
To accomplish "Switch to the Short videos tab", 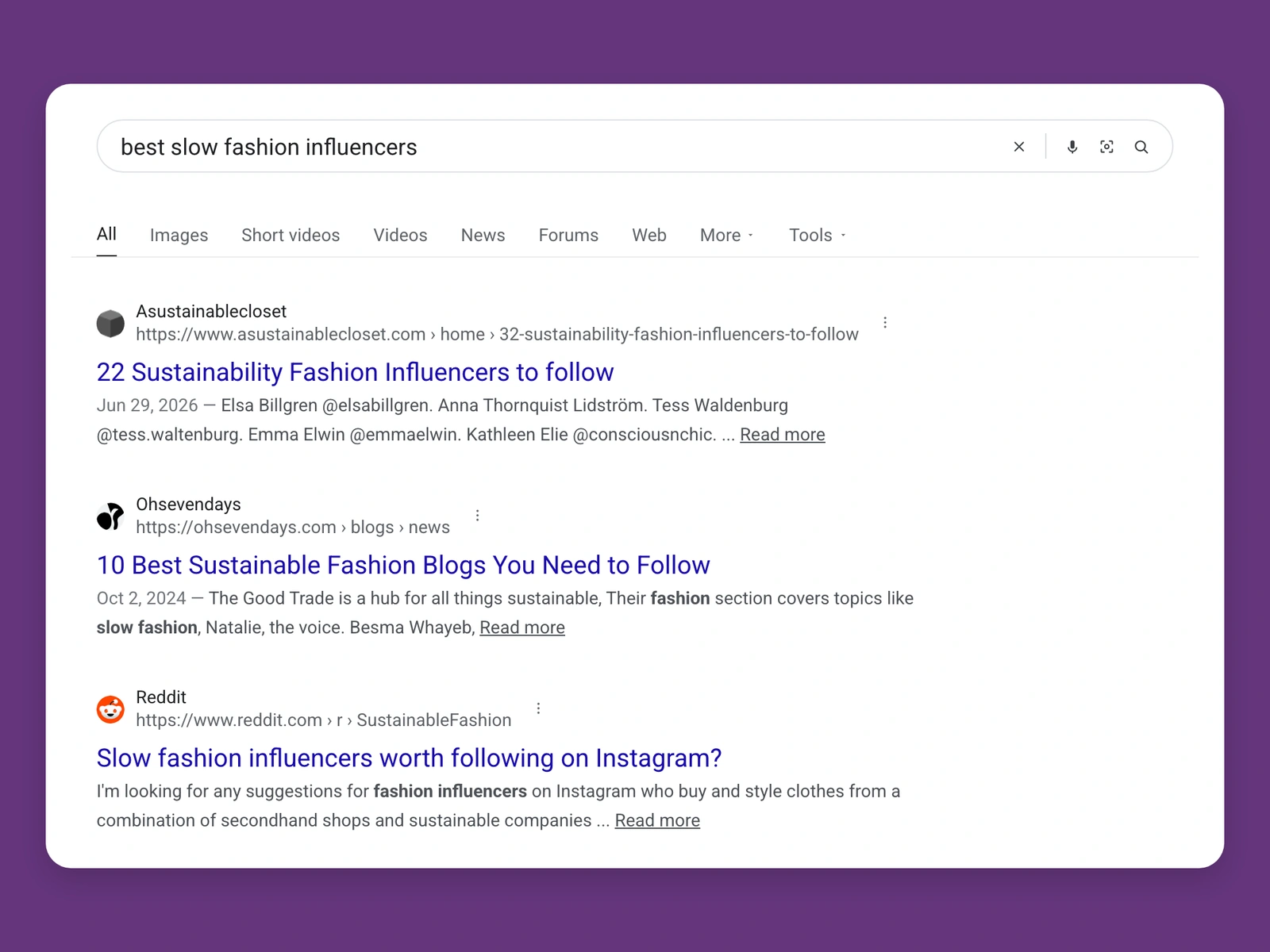I will point(291,235).
